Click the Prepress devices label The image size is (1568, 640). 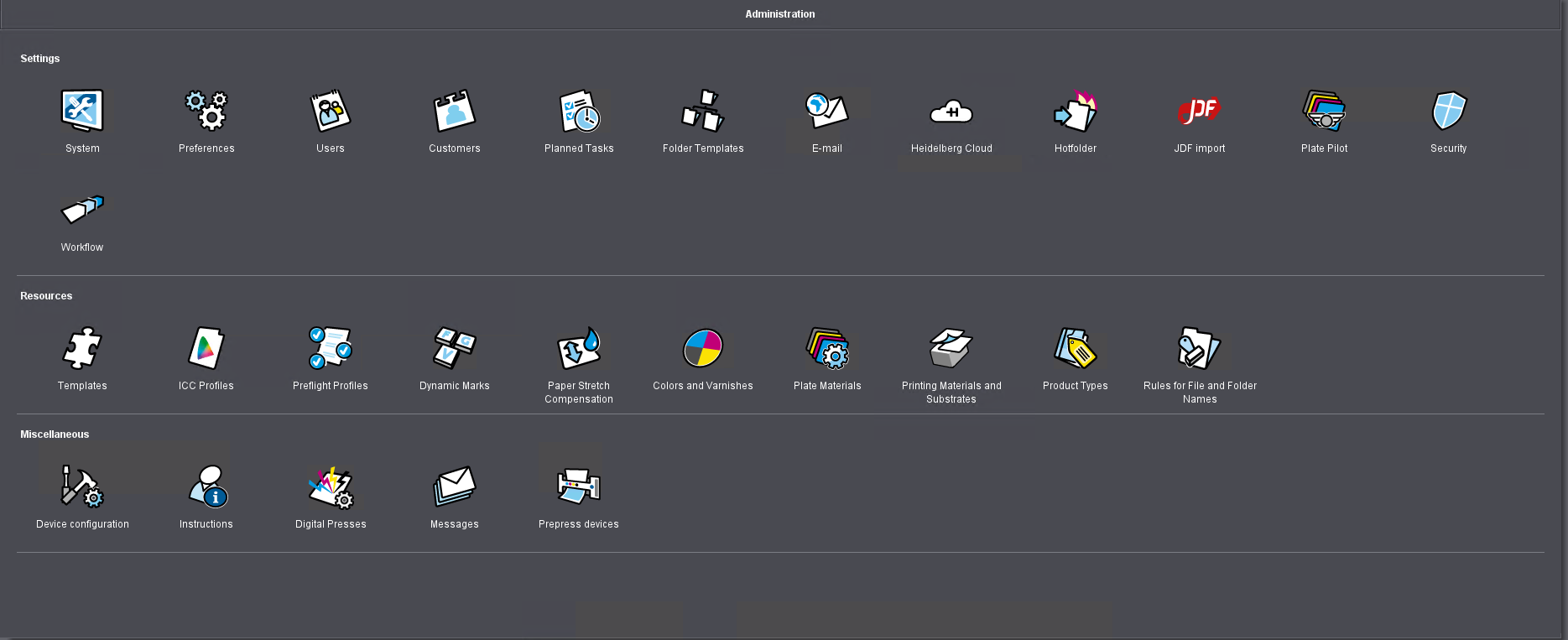[x=579, y=524]
